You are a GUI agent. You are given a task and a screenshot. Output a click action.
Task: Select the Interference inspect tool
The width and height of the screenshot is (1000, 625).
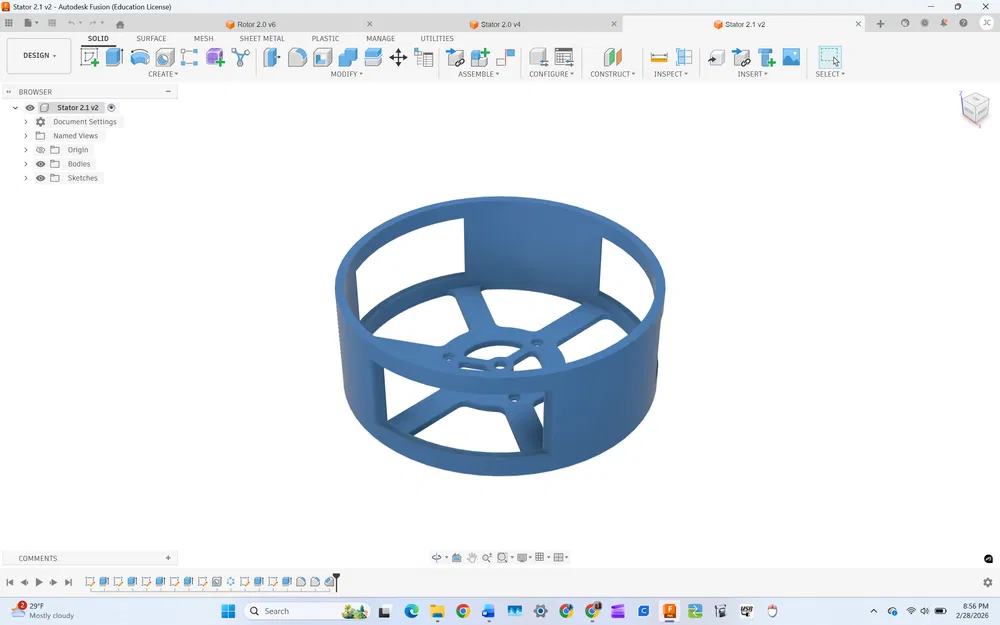tap(684, 57)
